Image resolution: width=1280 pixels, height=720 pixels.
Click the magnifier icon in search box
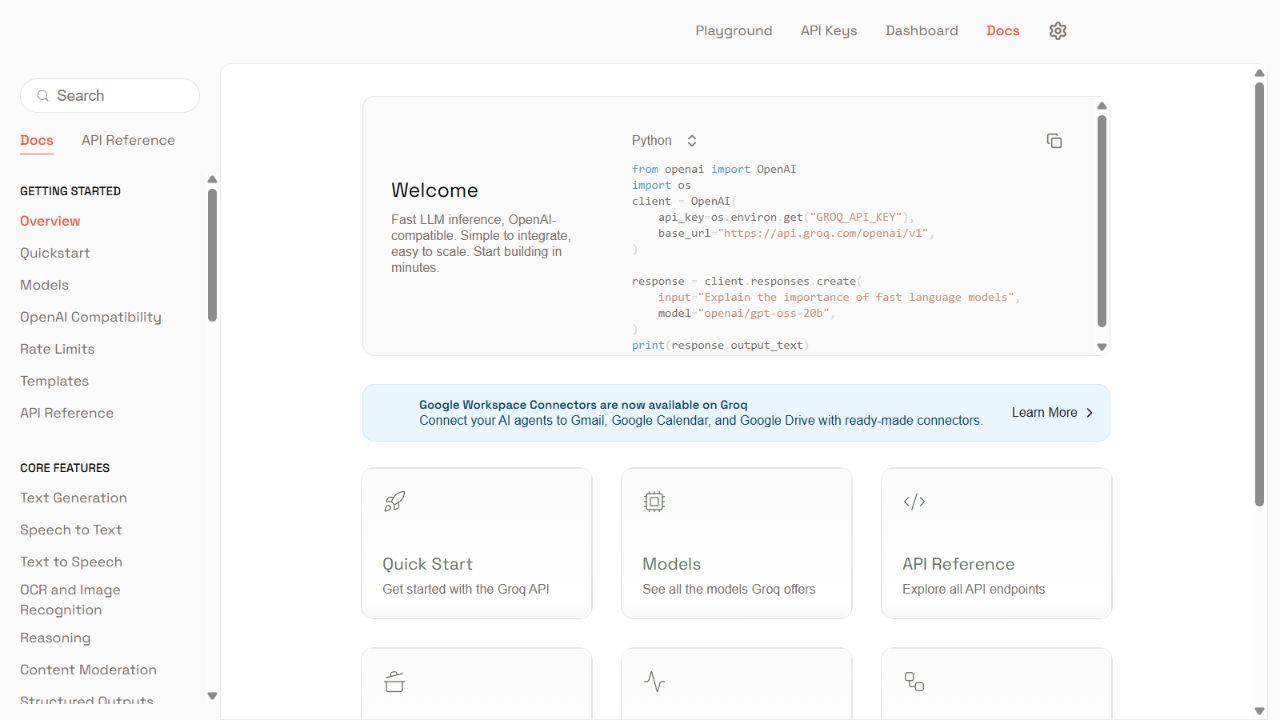point(43,96)
